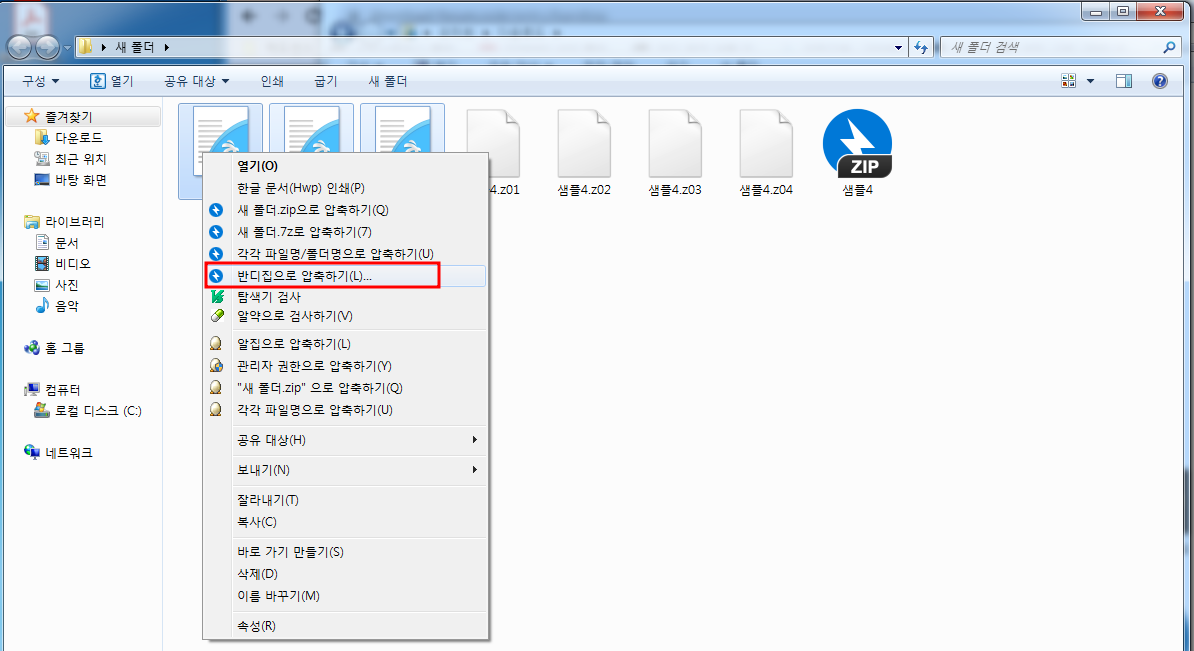The width and height of the screenshot is (1194, 651).
Task: Open the 구성 dropdown
Action: click(40, 81)
